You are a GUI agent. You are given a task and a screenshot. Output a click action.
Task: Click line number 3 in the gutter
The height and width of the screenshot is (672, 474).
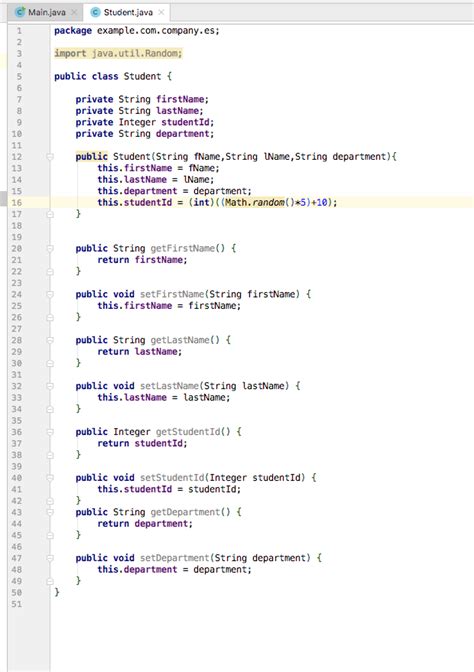tap(19, 54)
